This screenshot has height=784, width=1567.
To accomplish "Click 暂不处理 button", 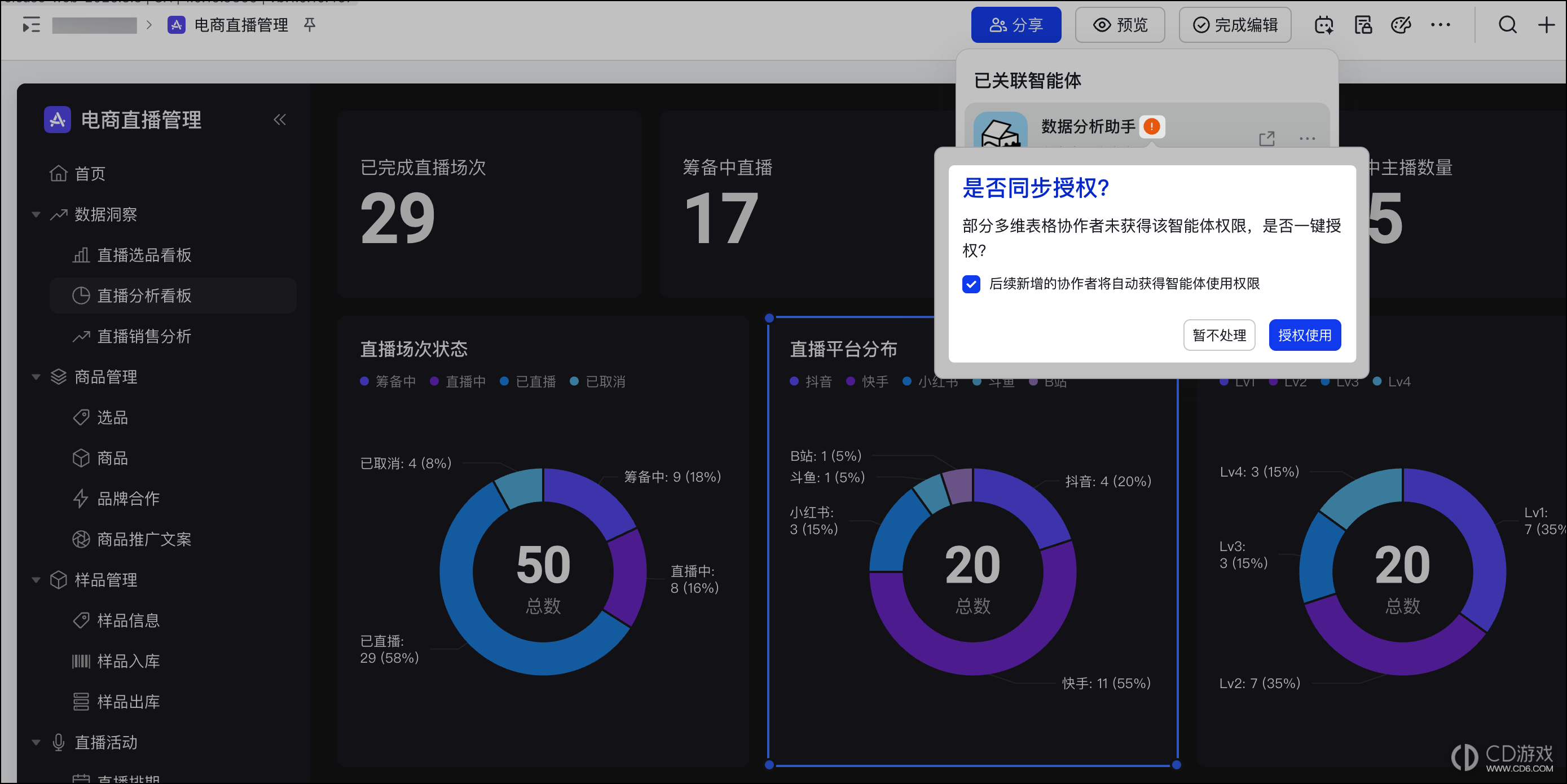I will pyautogui.click(x=1219, y=335).
